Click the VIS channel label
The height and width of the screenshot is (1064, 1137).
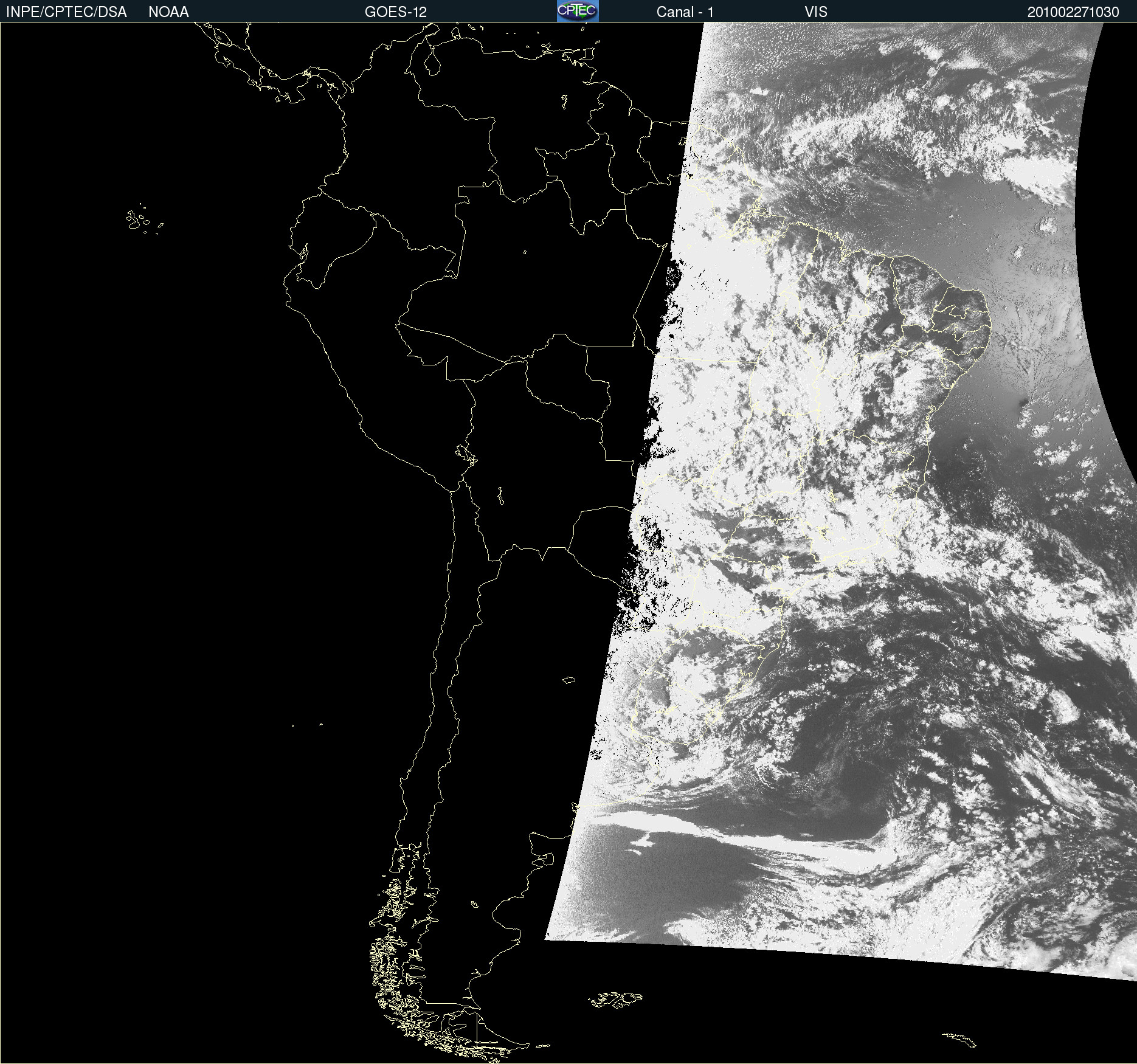[x=816, y=12]
